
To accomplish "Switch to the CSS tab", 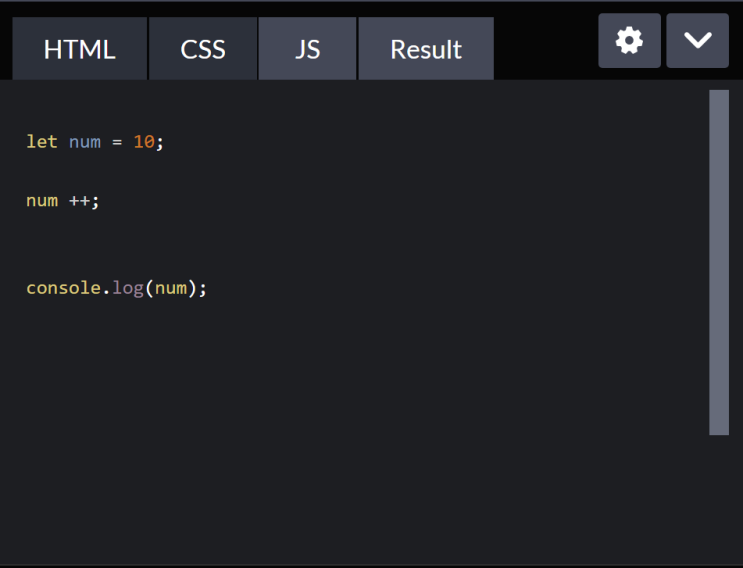I will click(x=203, y=48).
